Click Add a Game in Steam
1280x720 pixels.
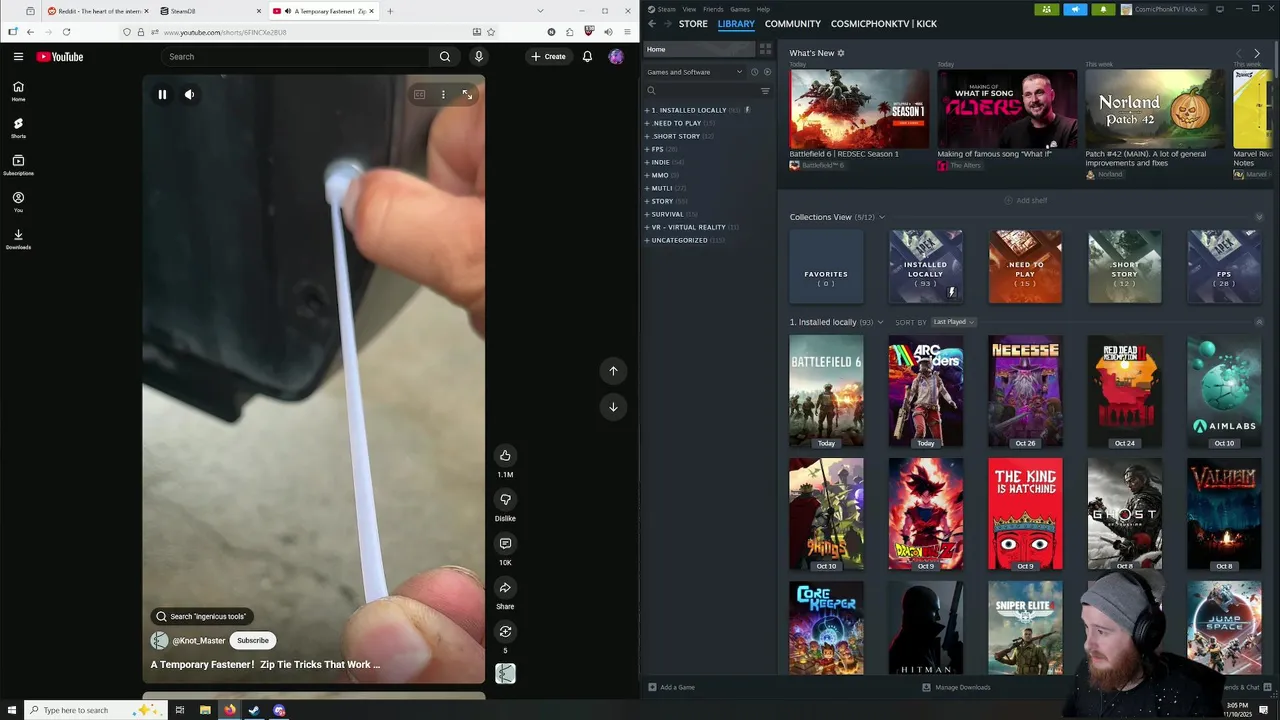671,687
